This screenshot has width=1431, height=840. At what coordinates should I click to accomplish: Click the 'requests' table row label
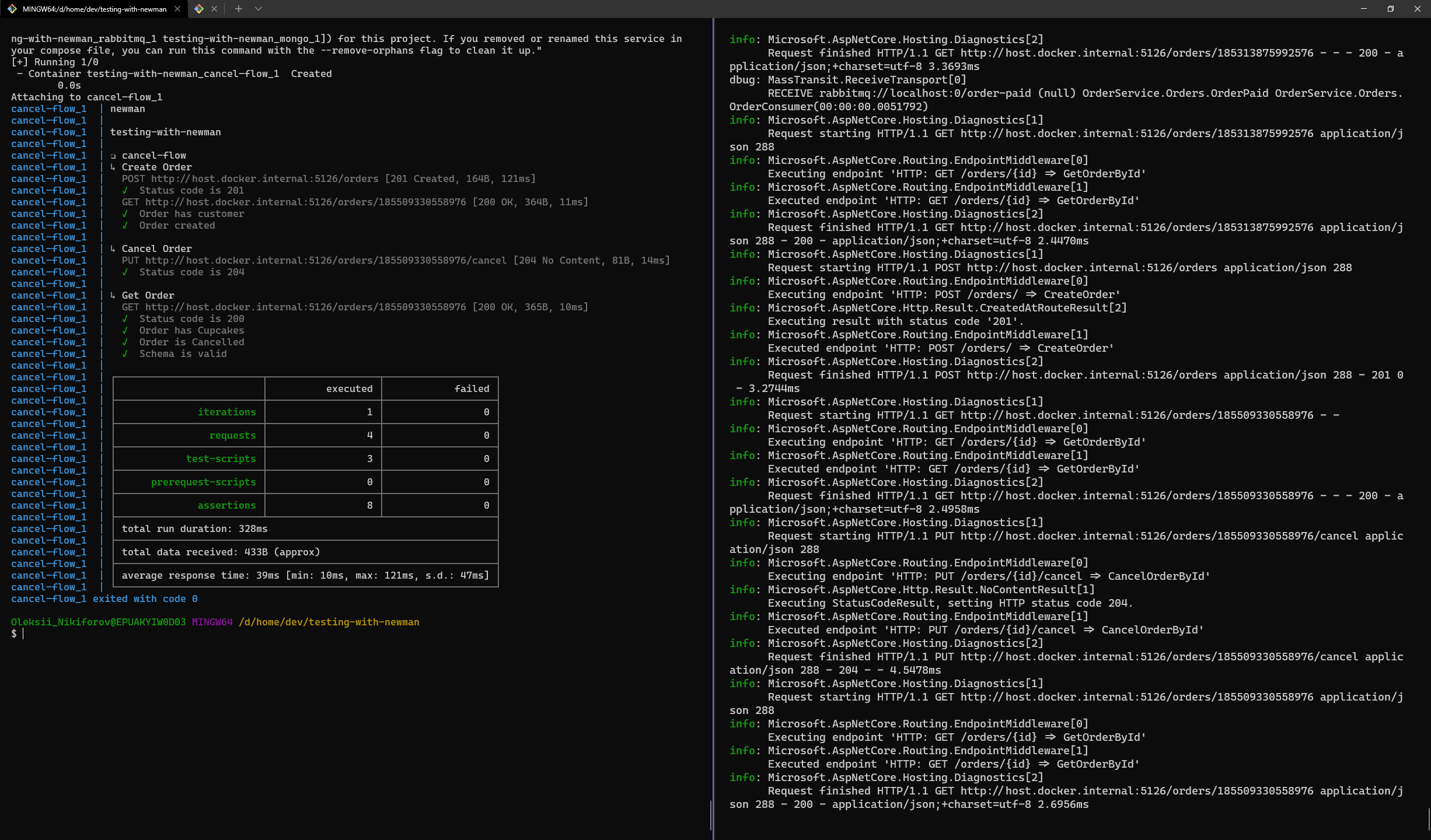(232, 435)
